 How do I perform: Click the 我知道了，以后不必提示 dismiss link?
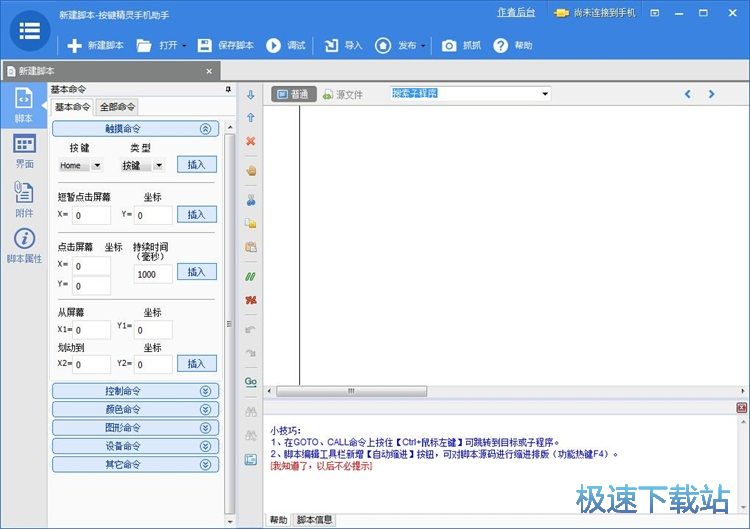[320, 466]
